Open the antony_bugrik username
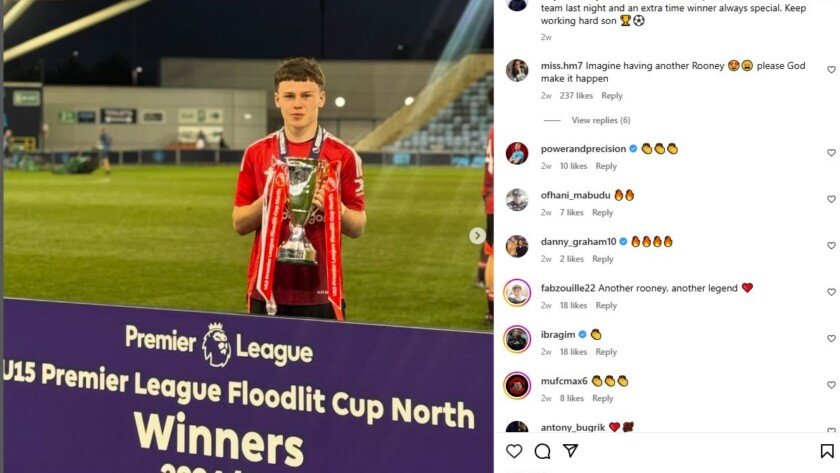The width and height of the screenshot is (840, 473). 573,427
